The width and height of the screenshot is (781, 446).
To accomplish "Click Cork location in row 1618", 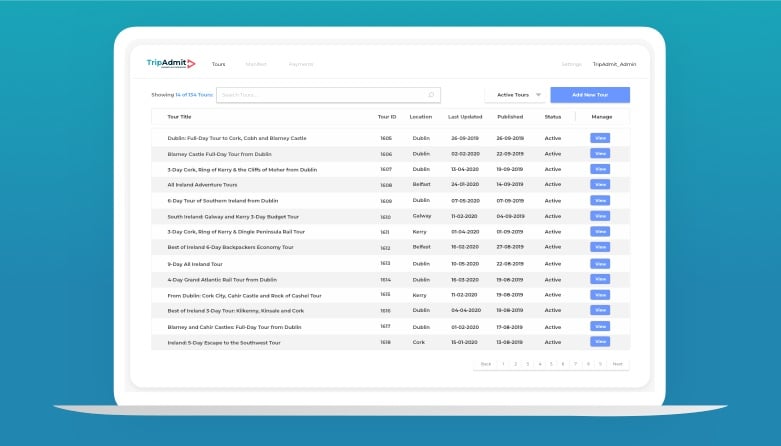I will click(x=419, y=342).
